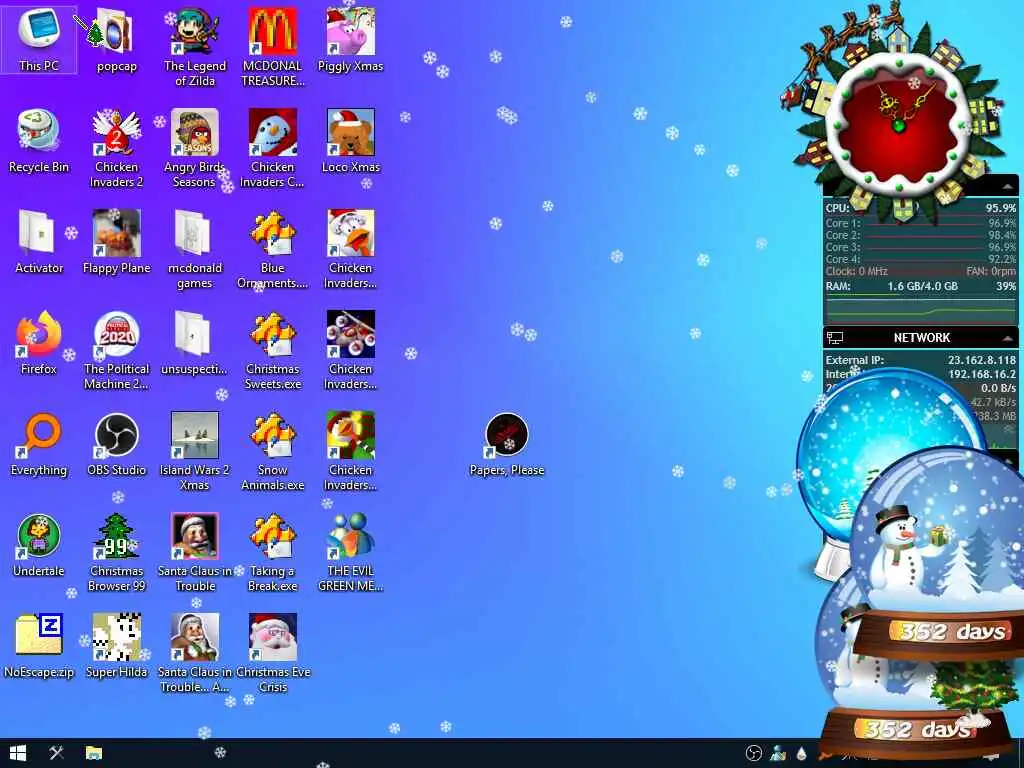Launch The Political Machine 2020
1024x768 pixels.
click(x=116, y=349)
